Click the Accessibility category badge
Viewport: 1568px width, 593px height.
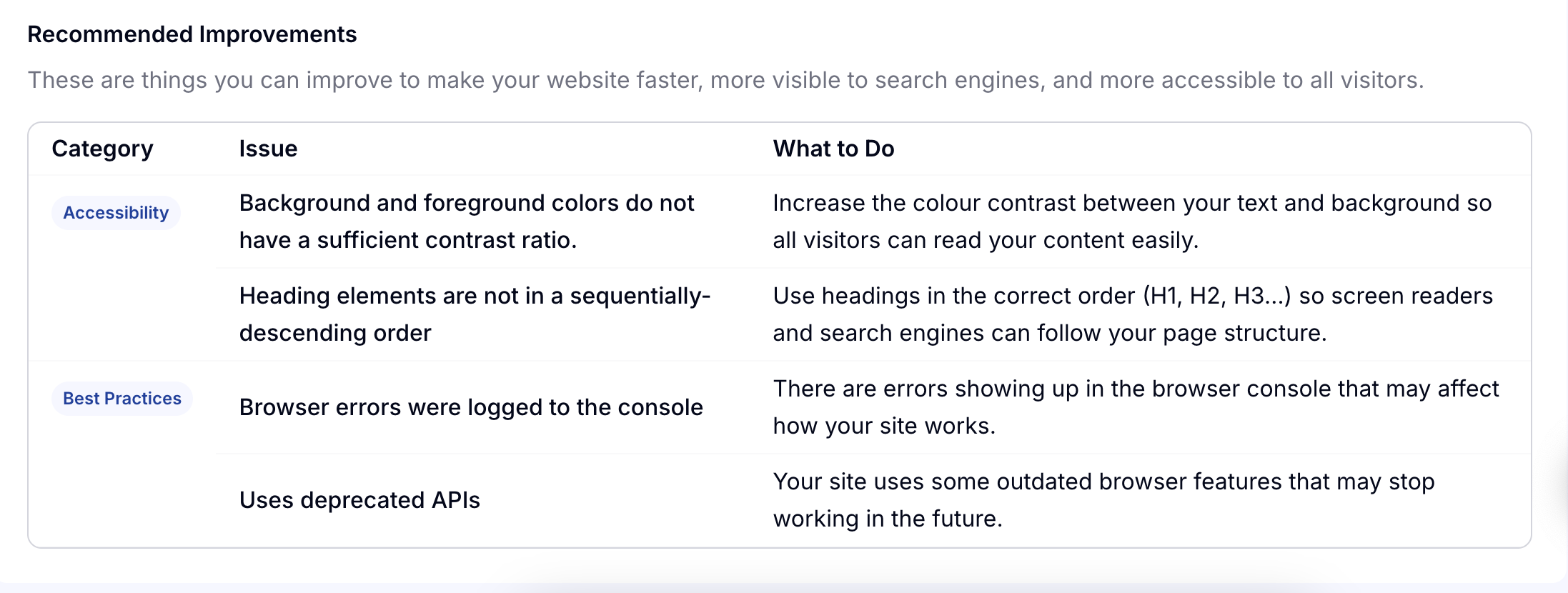tap(116, 213)
